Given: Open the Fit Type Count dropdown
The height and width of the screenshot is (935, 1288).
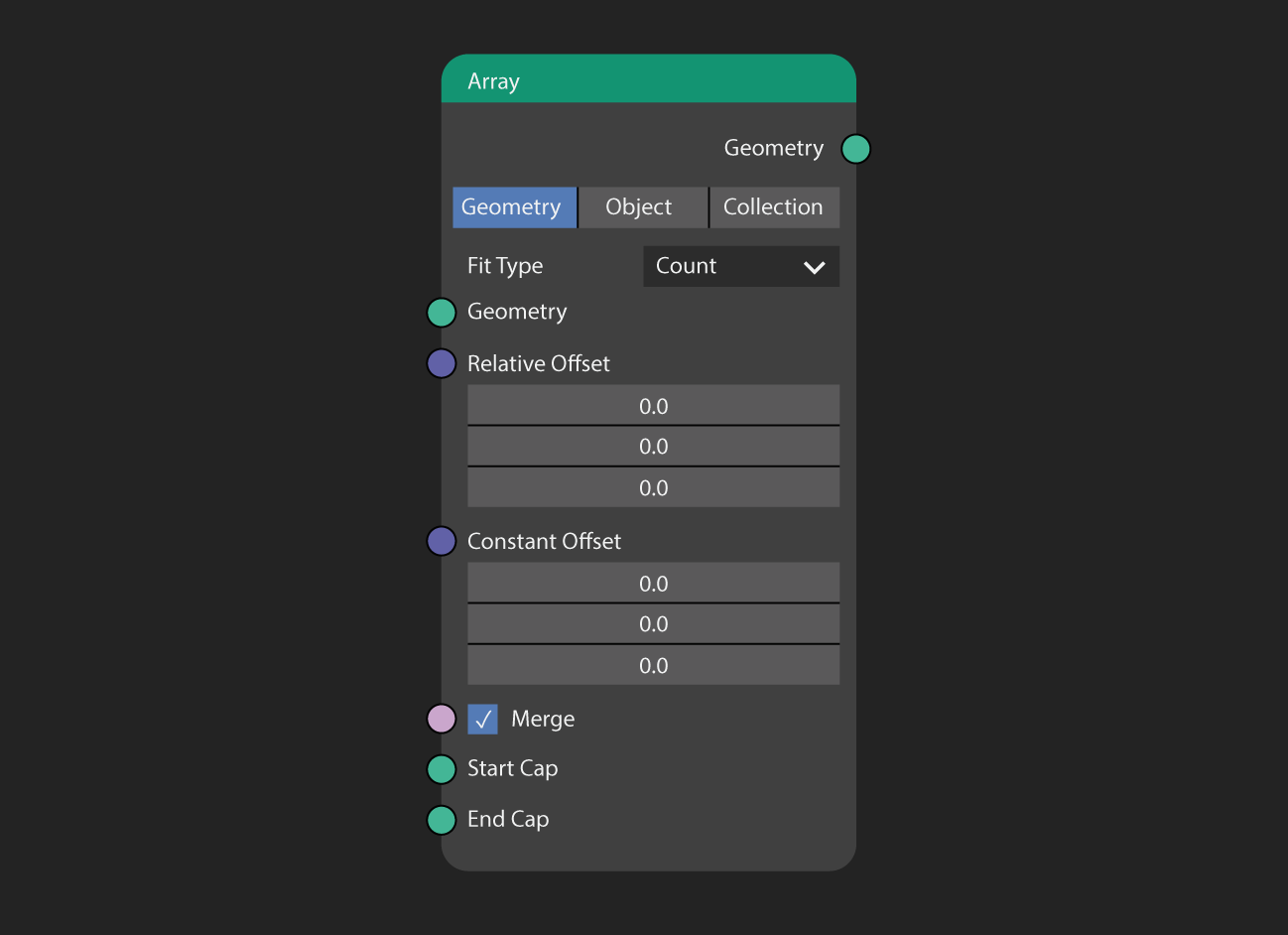Looking at the screenshot, I should click(741, 266).
